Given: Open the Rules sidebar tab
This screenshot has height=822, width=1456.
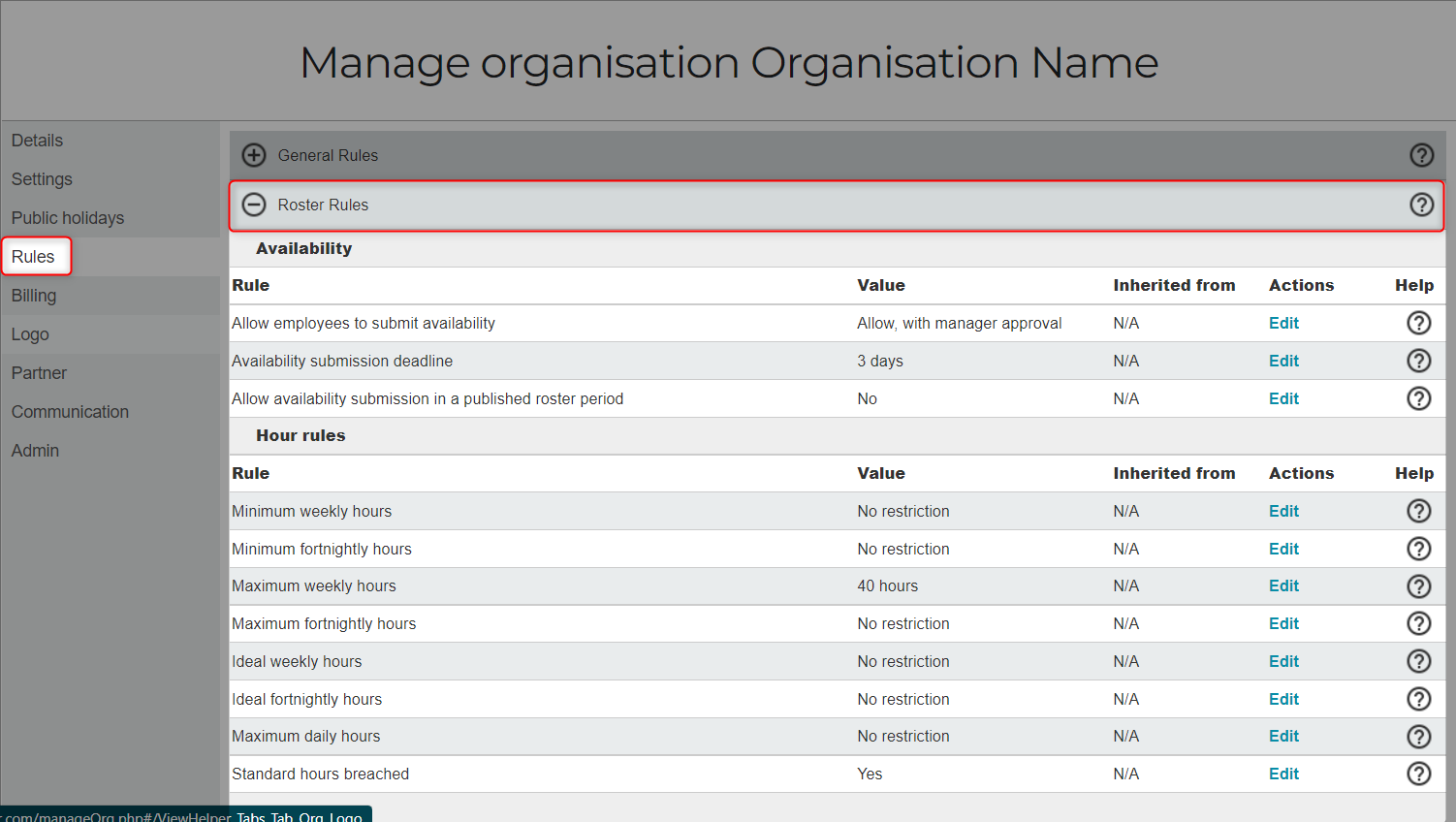Looking at the screenshot, I should click(x=34, y=257).
